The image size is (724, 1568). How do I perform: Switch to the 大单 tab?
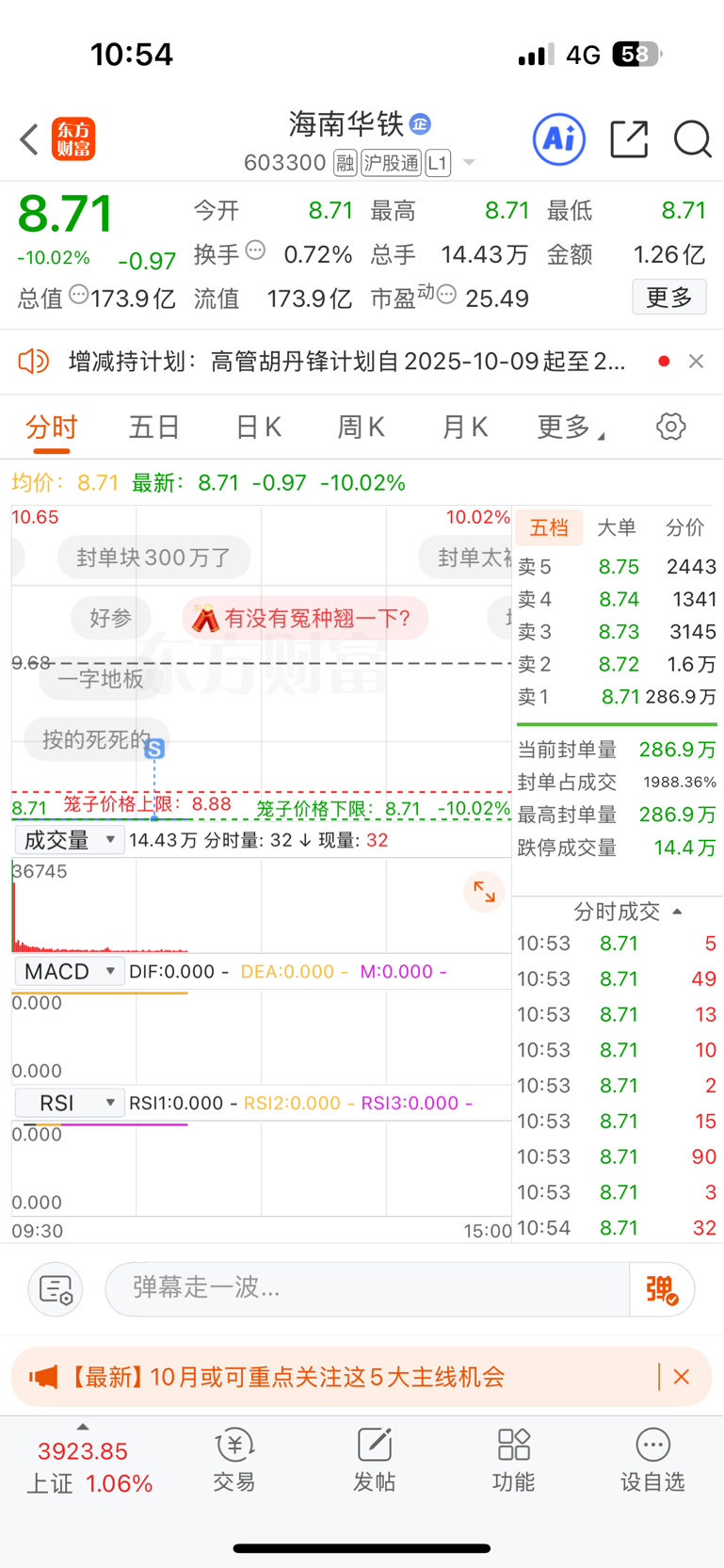(617, 527)
